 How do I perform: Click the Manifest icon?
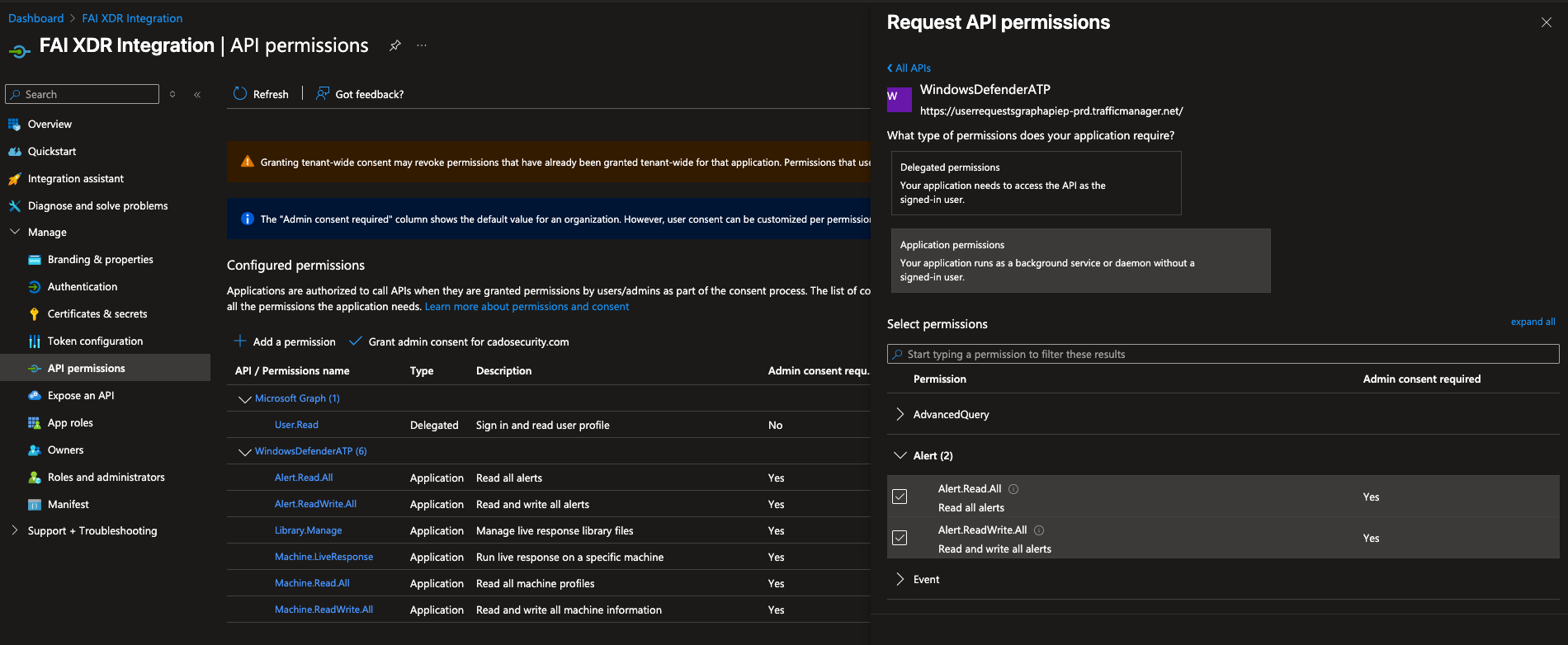coord(34,505)
